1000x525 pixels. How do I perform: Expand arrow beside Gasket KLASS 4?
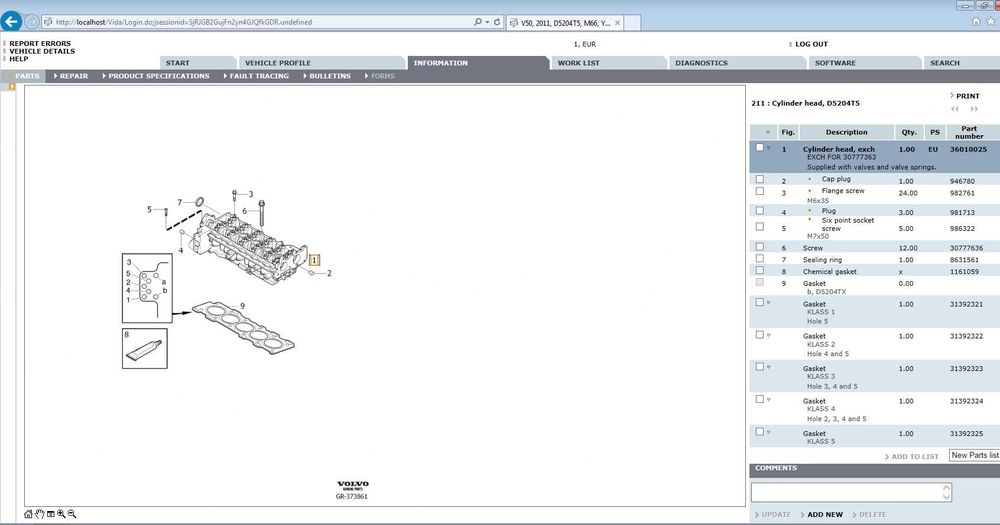pos(768,400)
